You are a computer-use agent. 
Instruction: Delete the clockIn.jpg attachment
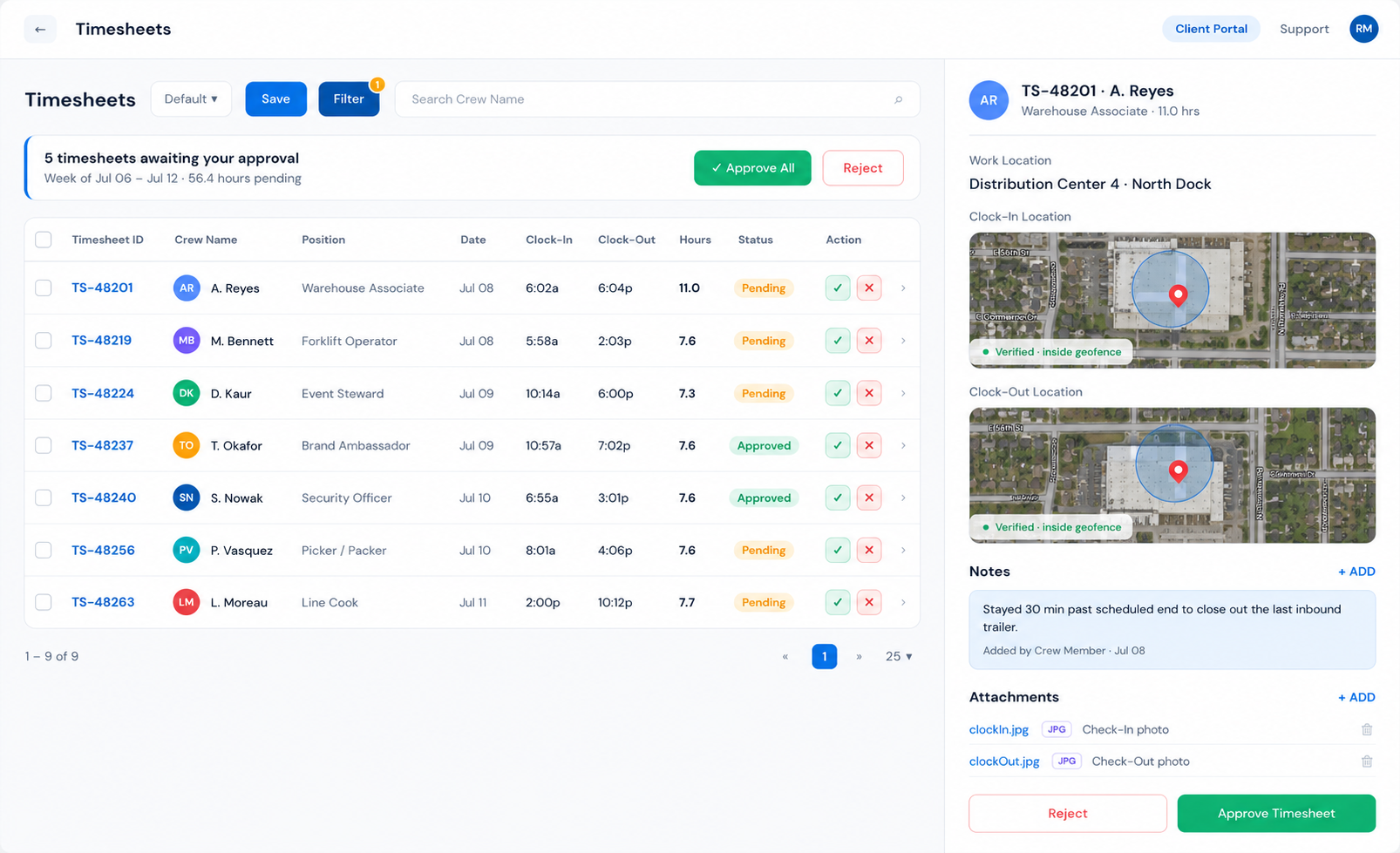(1367, 729)
